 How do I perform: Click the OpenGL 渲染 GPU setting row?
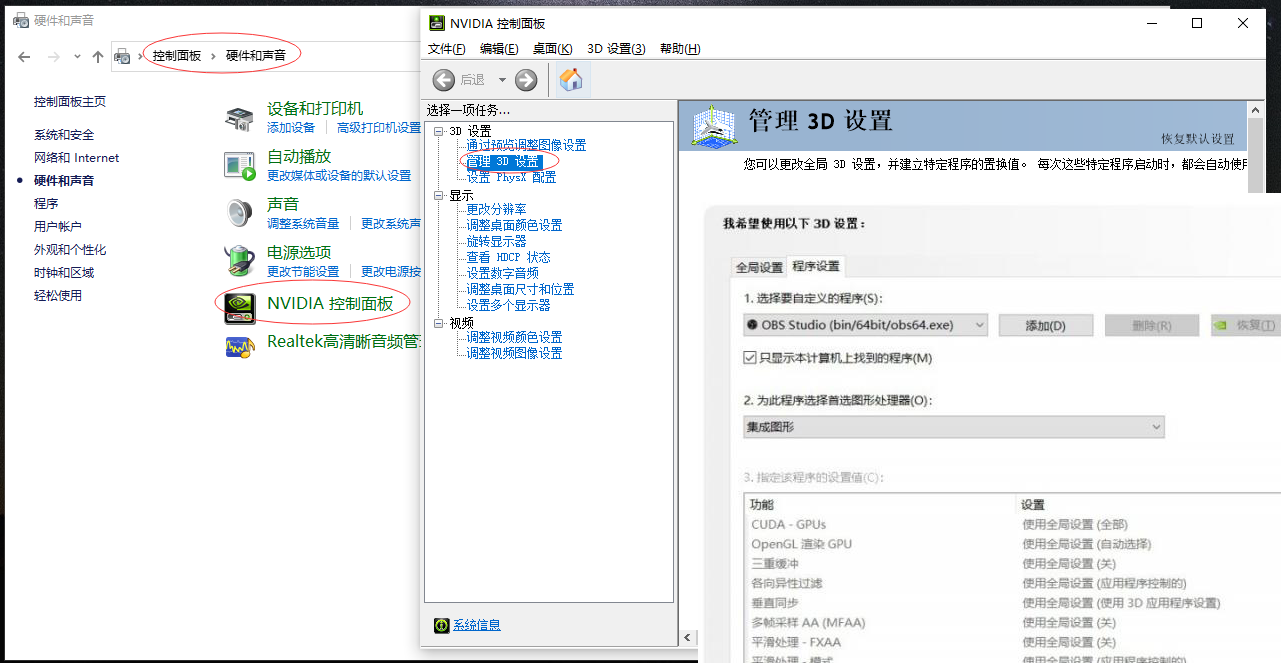tap(1011, 544)
